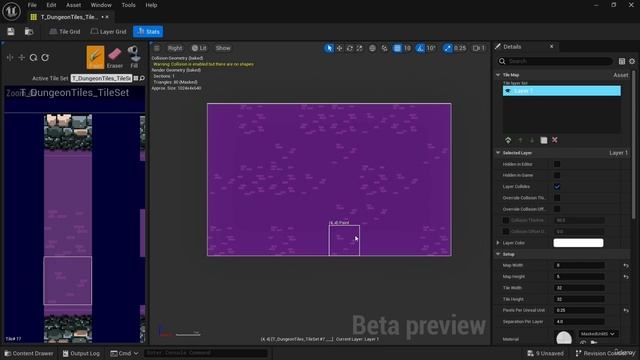Enable the Hidden in Editor checkbox
Viewport: 640px width, 360px height.
[x=557, y=164]
